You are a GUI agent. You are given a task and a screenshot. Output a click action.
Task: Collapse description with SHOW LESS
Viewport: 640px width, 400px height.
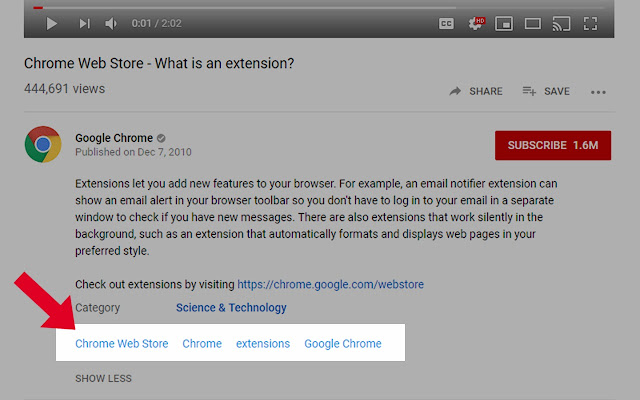103,378
